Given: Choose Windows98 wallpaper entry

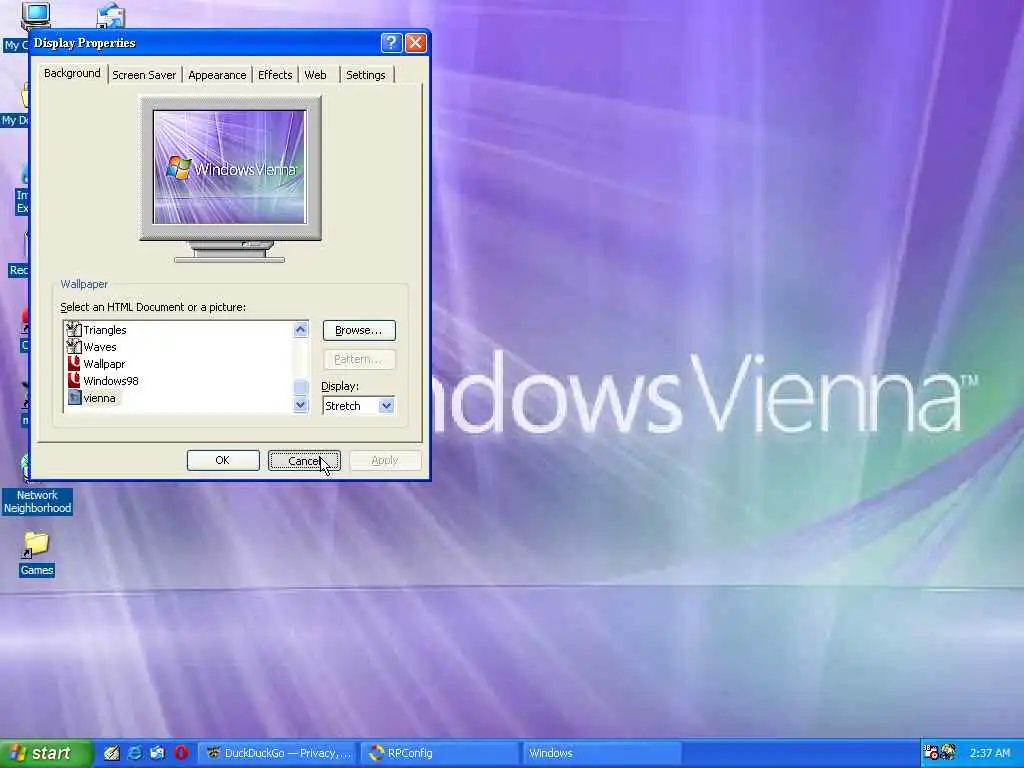Looking at the screenshot, I should click(x=110, y=381).
